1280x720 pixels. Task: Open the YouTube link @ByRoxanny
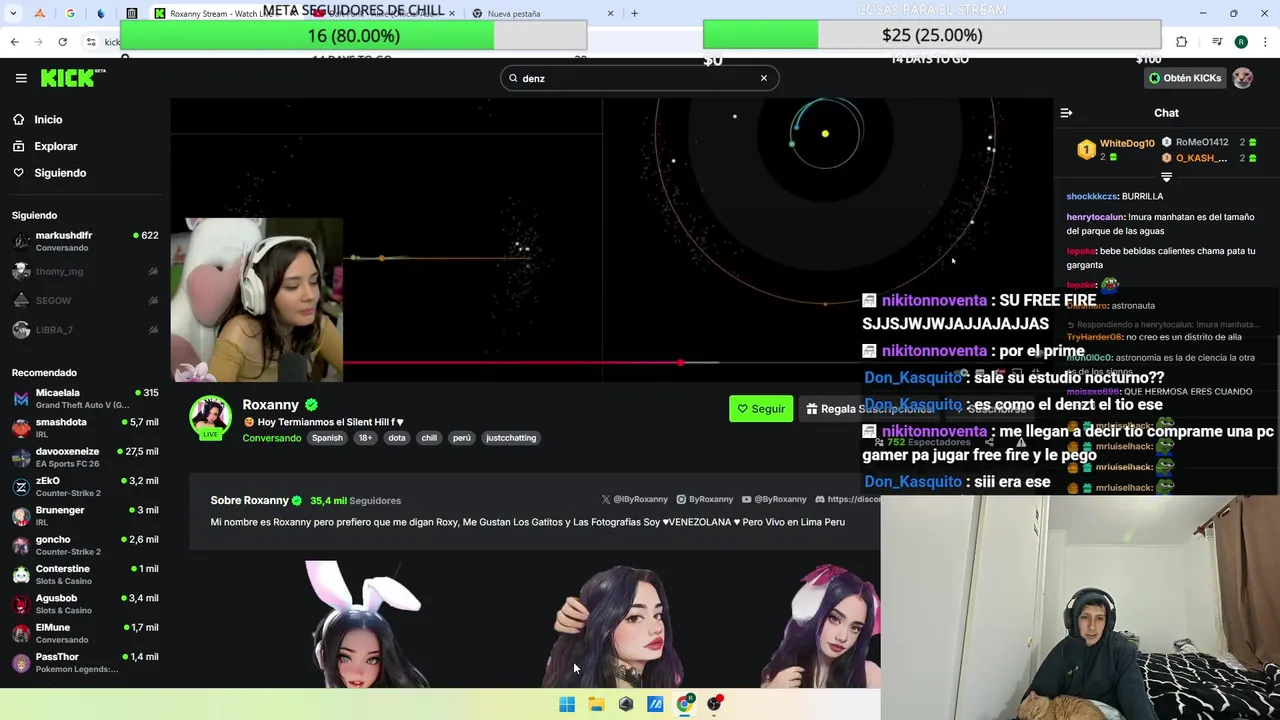coord(774,499)
